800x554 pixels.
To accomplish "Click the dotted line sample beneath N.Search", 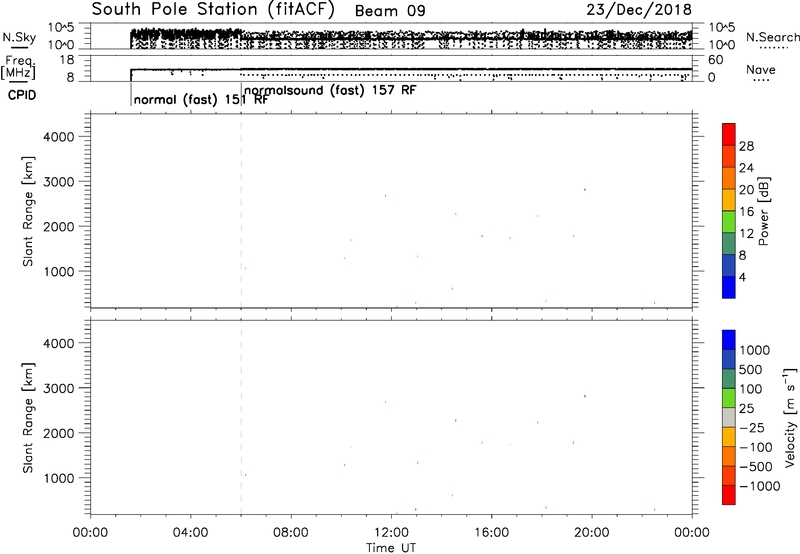I will (774, 48).
